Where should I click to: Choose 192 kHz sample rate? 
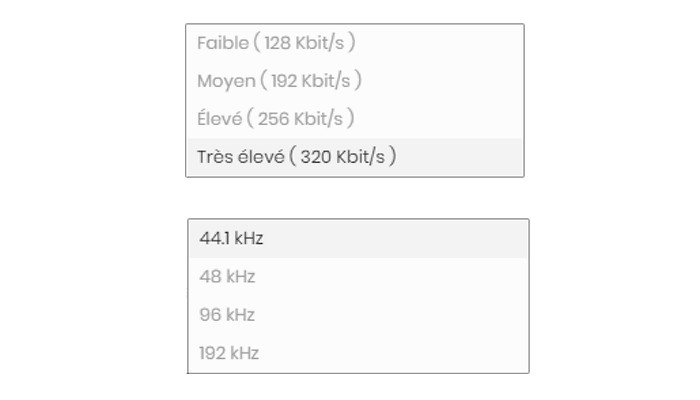click(229, 353)
